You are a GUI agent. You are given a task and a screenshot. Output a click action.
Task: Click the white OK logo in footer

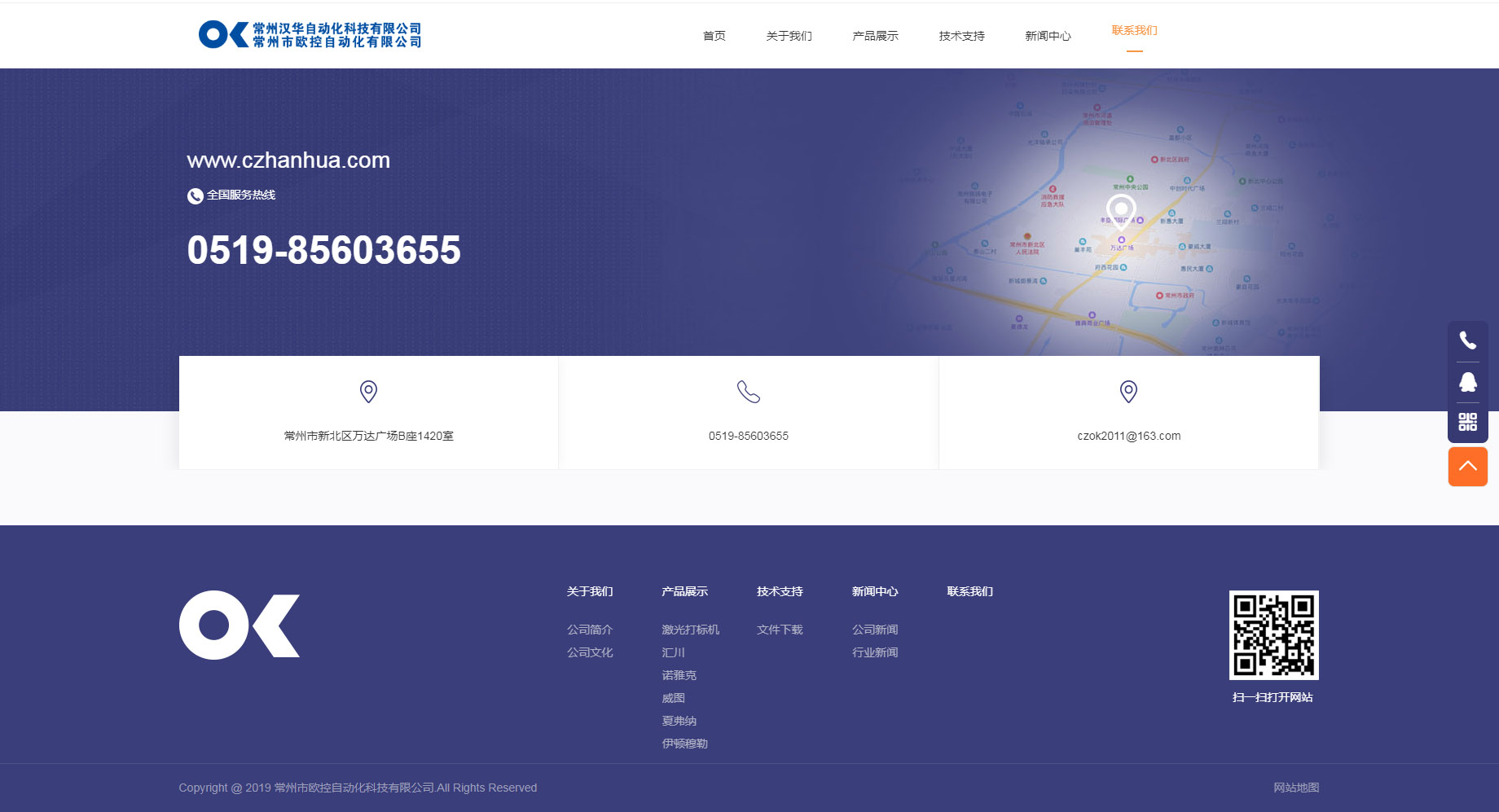pyautogui.click(x=240, y=625)
